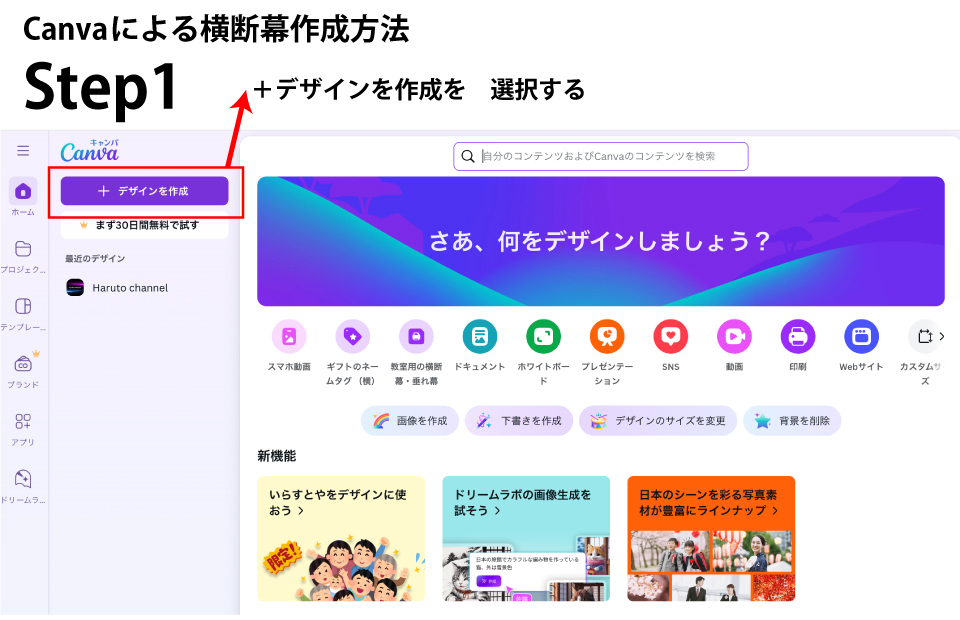
Task: Open Templates (テンプレー...) in sidebar
Action: (23, 313)
